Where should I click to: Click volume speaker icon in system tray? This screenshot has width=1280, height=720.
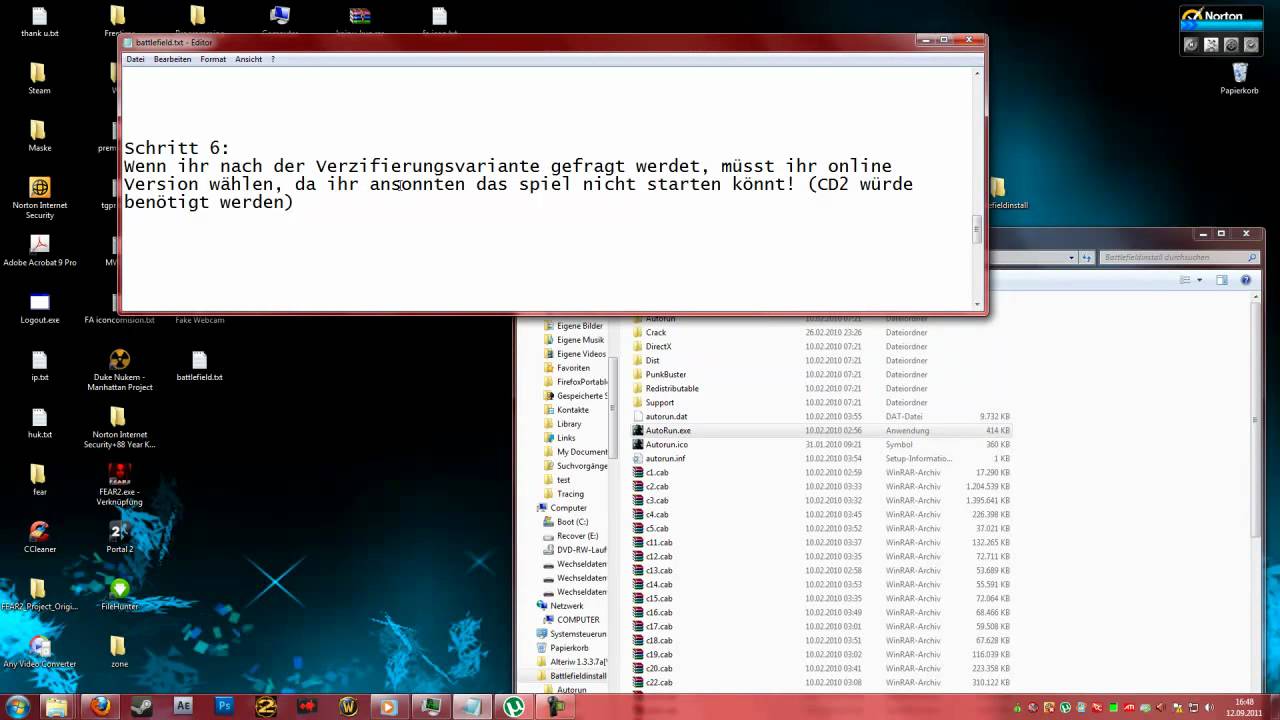(1211, 707)
